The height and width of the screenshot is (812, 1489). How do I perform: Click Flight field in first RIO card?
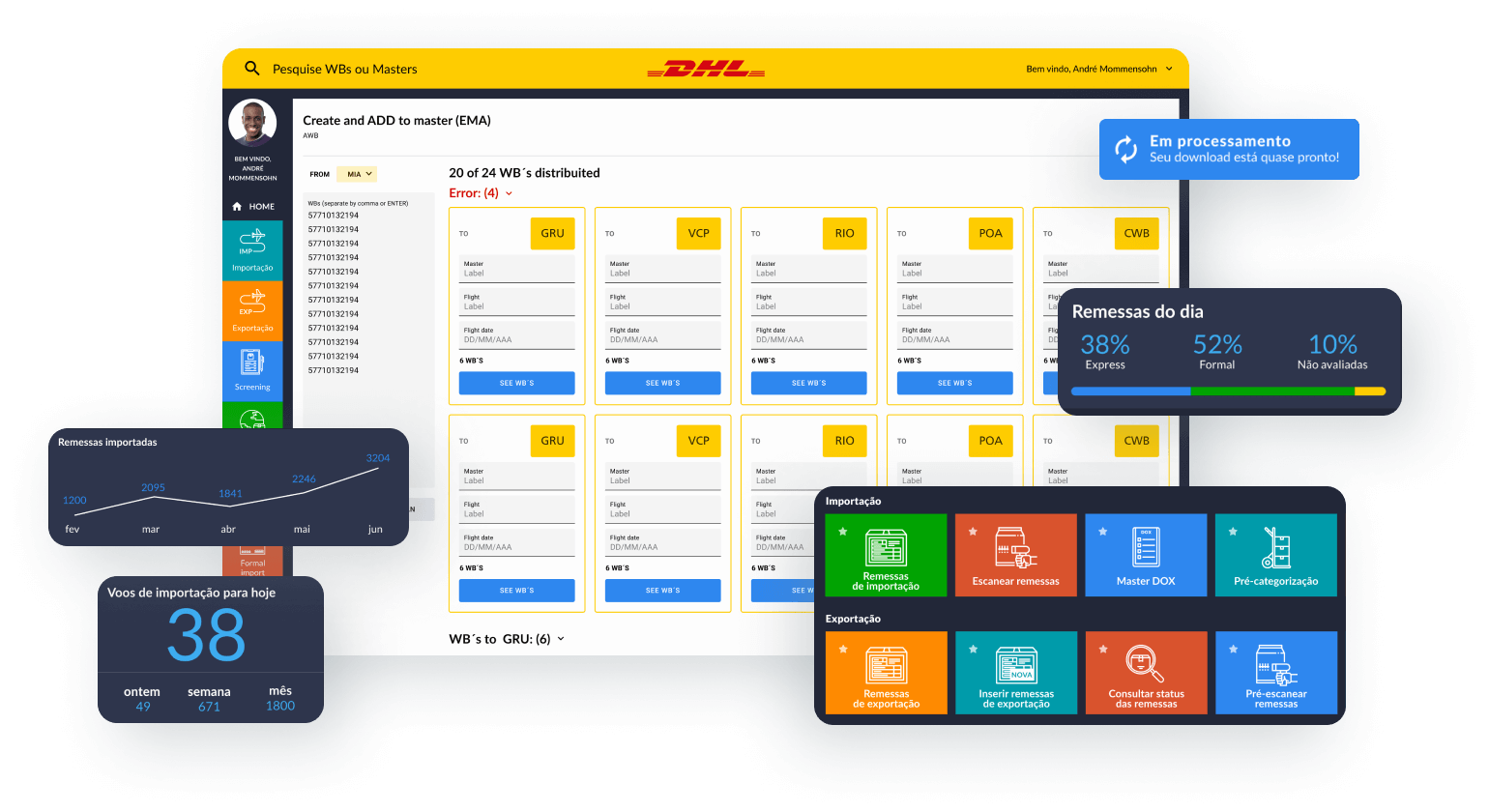pyautogui.click(x=808, y=303)
